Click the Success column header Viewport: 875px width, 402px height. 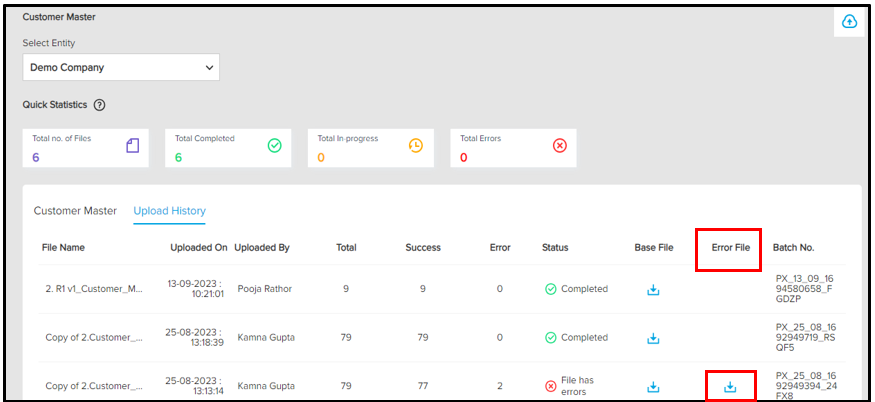pos(423,248)
